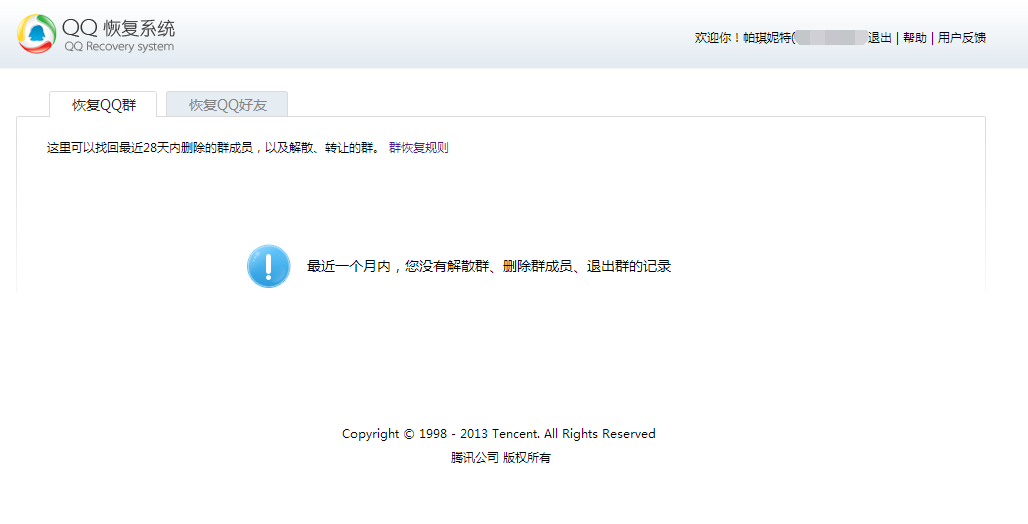Open the 群恢复规则 link

(418, 148)
